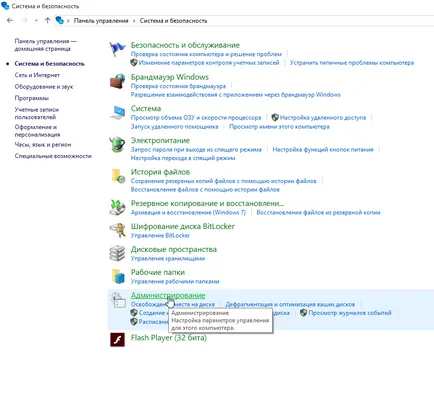Click Панель управления in the address bar
Screen dimensions: 434x393
click(101, 21)
